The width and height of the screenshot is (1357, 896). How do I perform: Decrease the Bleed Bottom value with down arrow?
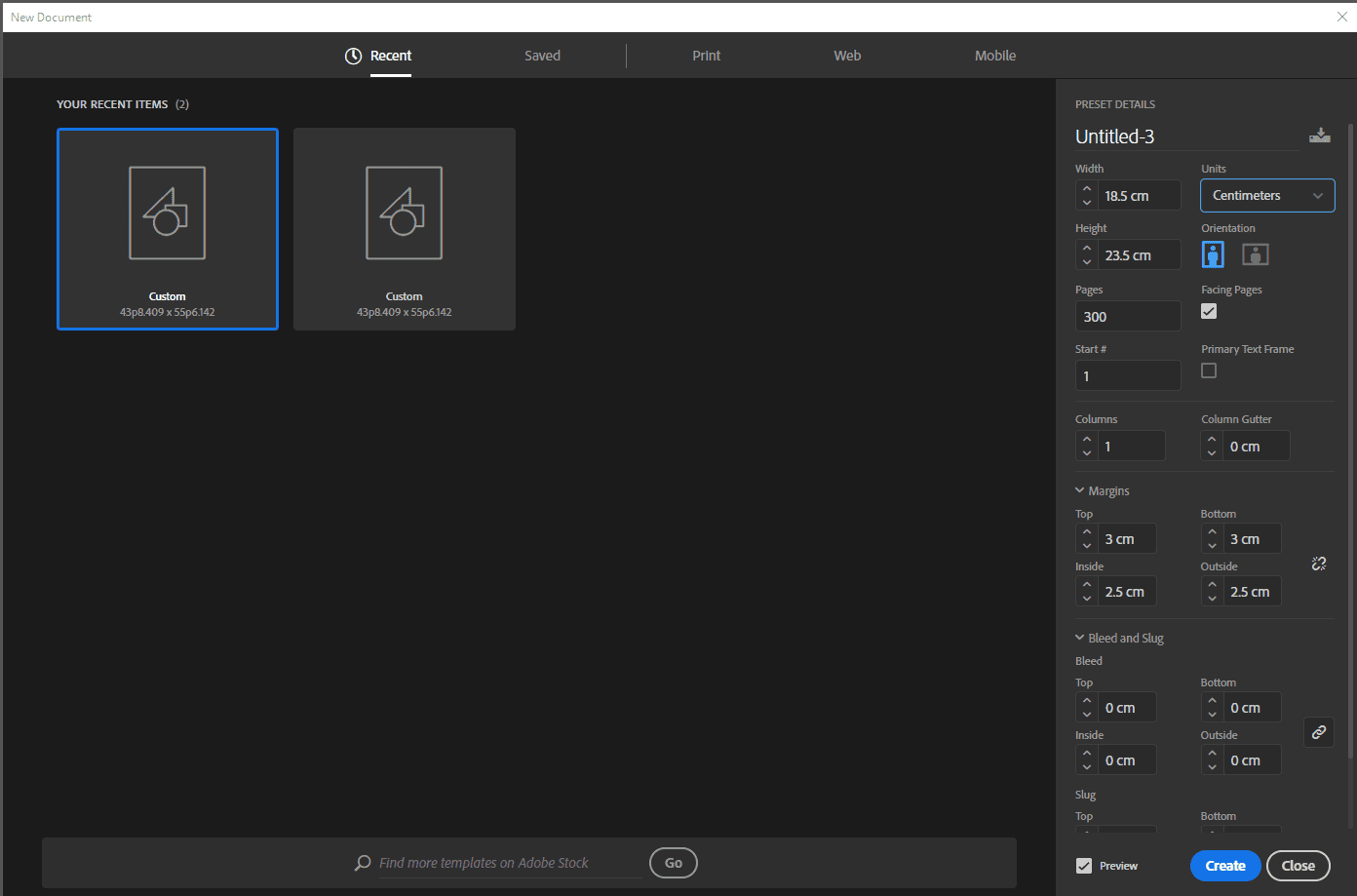[x=1212, y=715]
